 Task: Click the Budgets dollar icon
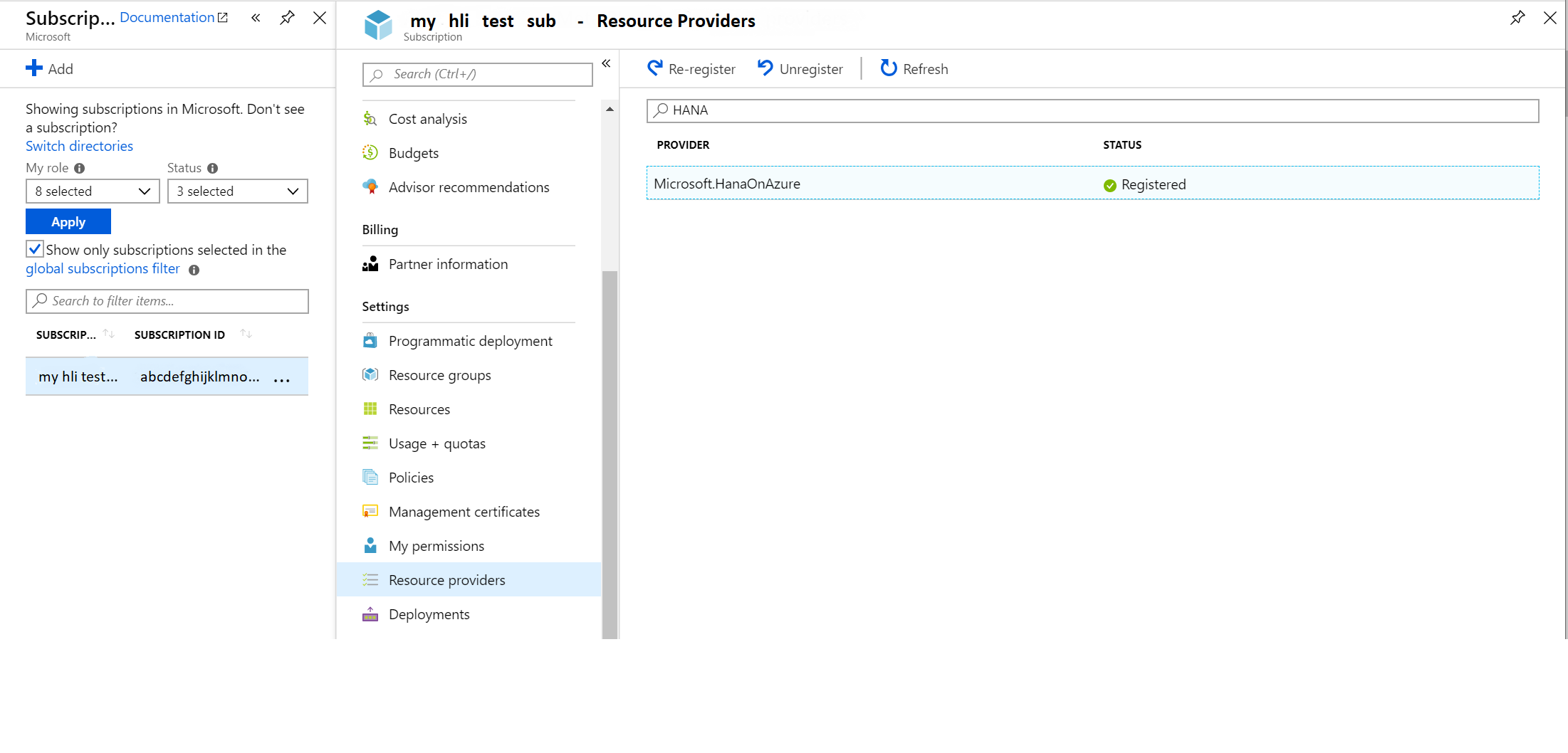[x=370, y=152]
